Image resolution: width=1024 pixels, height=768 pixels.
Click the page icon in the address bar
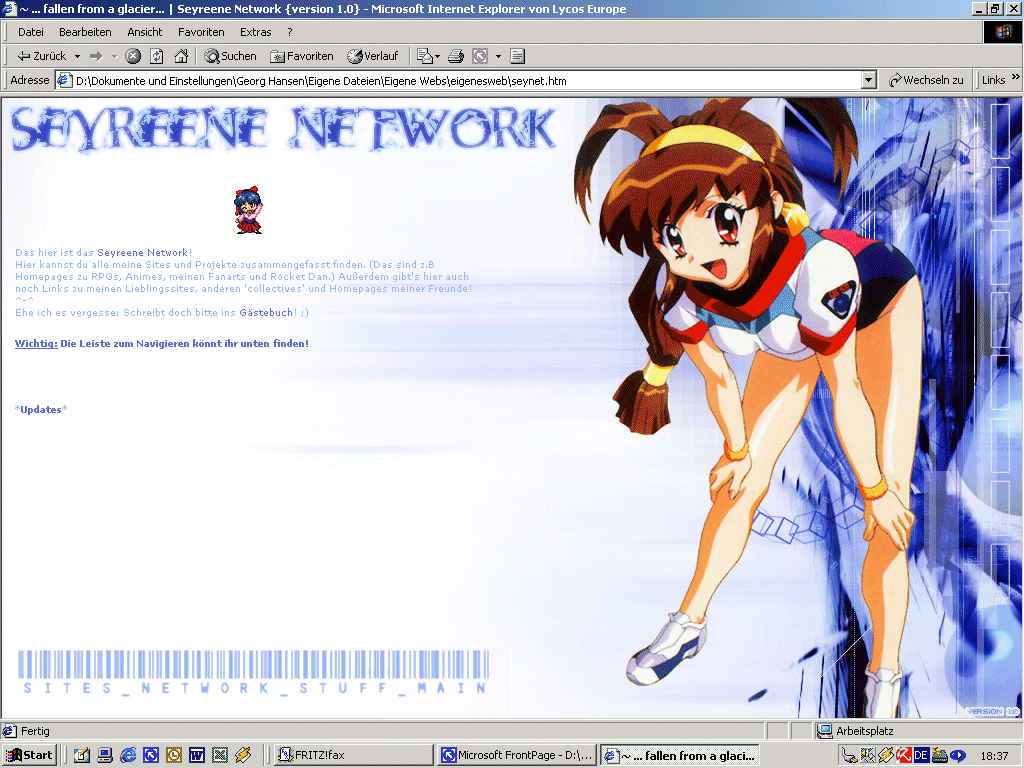(64, 80)
